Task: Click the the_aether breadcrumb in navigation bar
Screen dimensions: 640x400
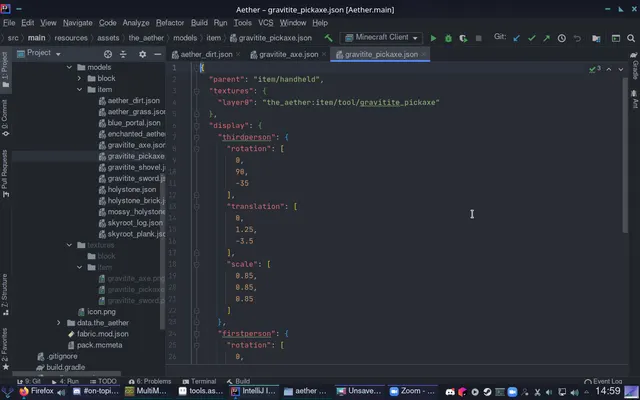Action: pyautogui.click(x=146, y=38)
